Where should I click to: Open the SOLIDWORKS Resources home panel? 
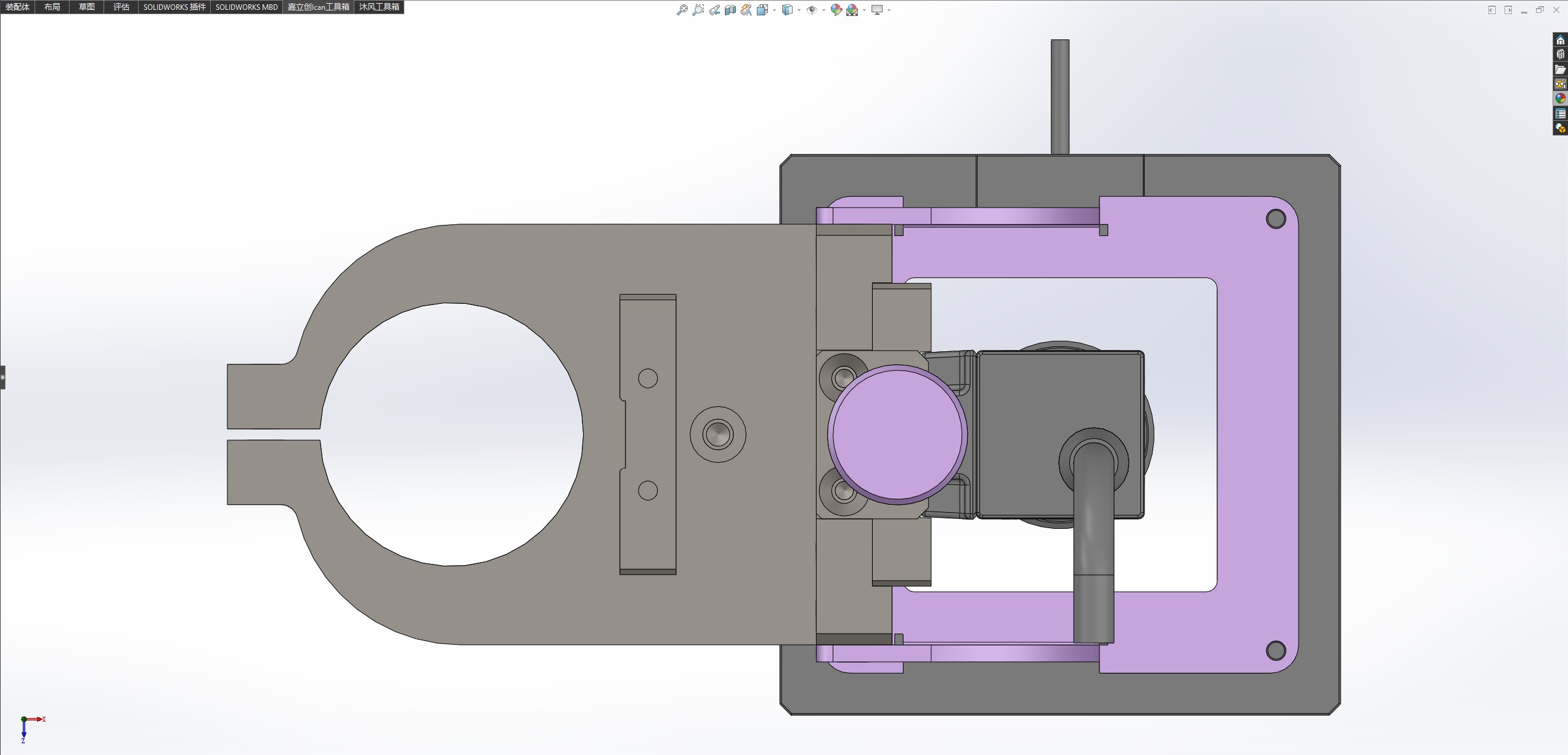click(x=1560, y=40)
